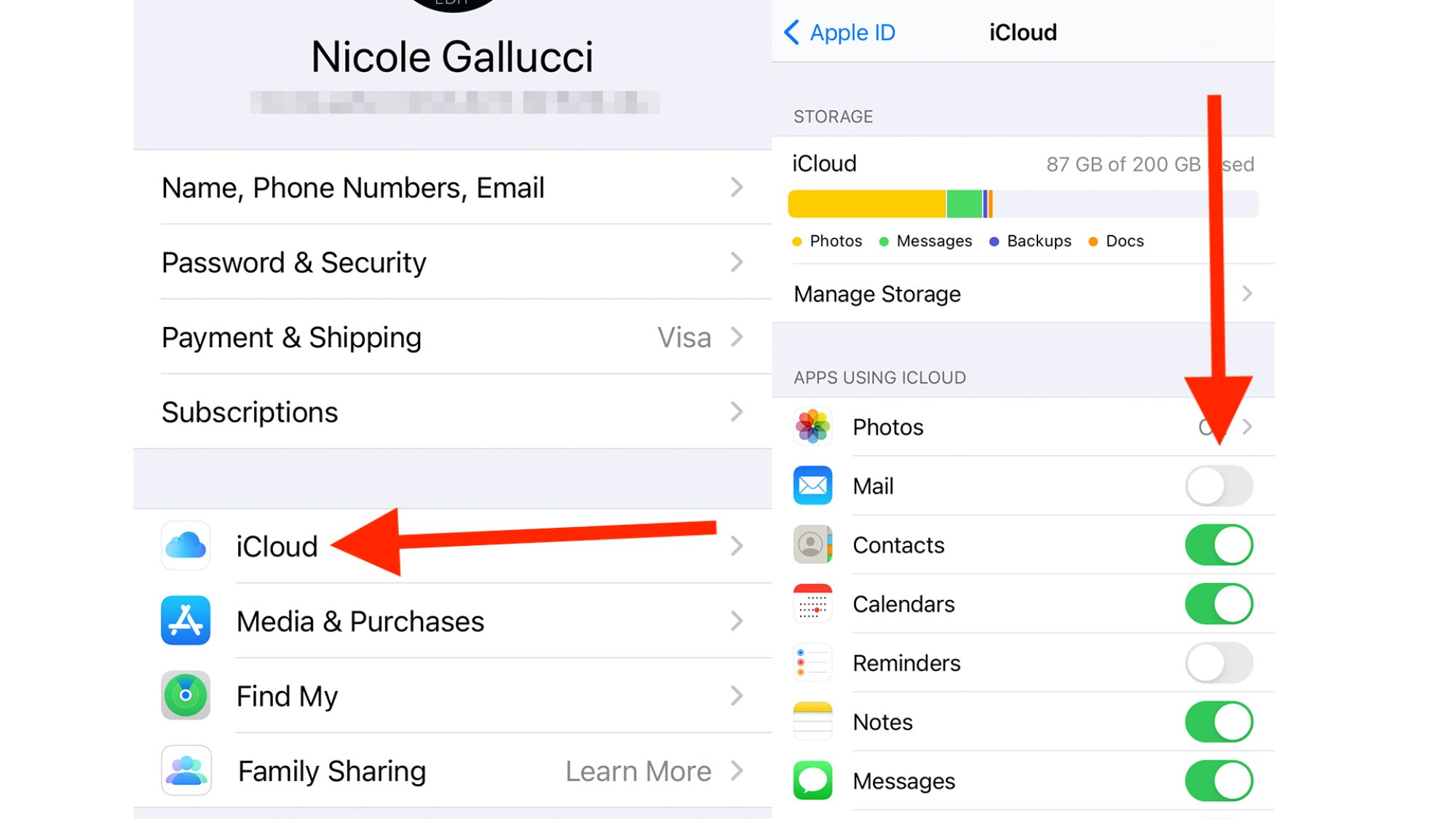1456x819 pixels.
Task: Tap the Contacts app icon
Action: click(x=812, y=545)
